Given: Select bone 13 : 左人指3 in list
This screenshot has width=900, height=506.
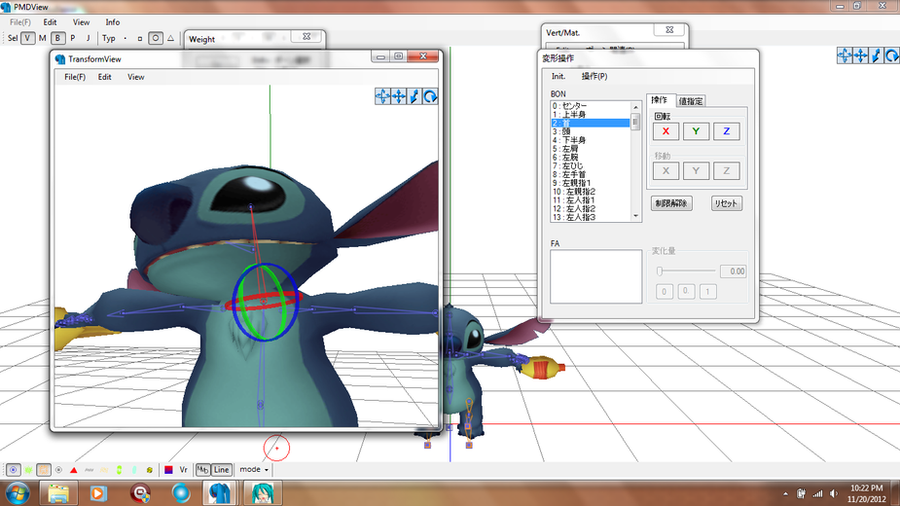Looking at the screenshot, I should 590,217.
